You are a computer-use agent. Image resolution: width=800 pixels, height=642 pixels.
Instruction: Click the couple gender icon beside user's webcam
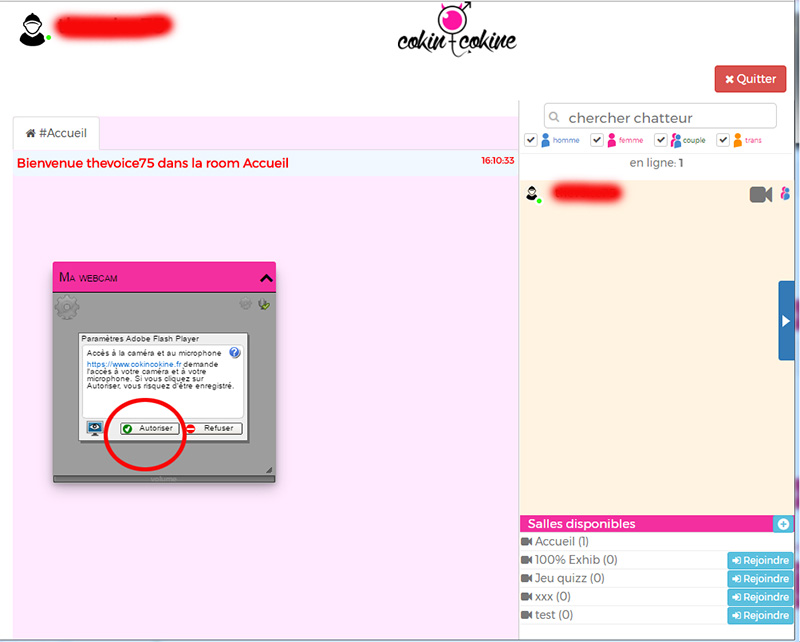pos(785,194)
